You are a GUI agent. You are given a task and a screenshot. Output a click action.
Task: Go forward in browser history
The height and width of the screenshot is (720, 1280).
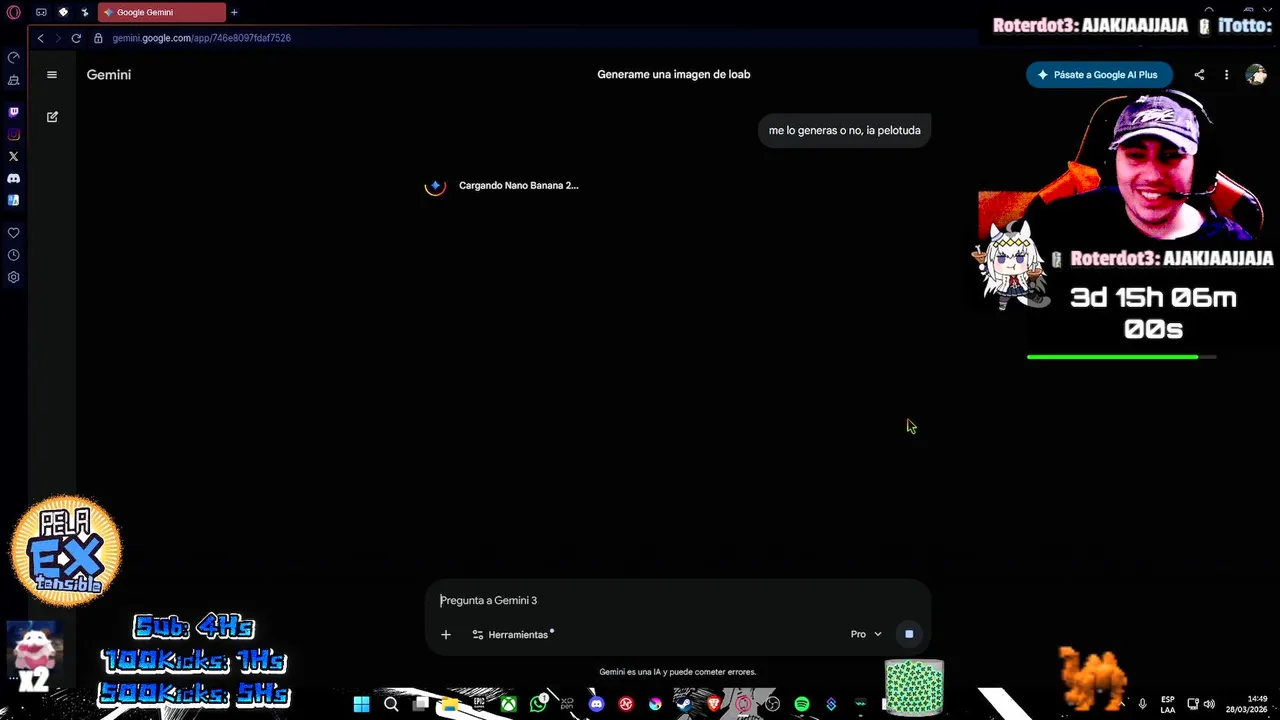tap(57, 38)
